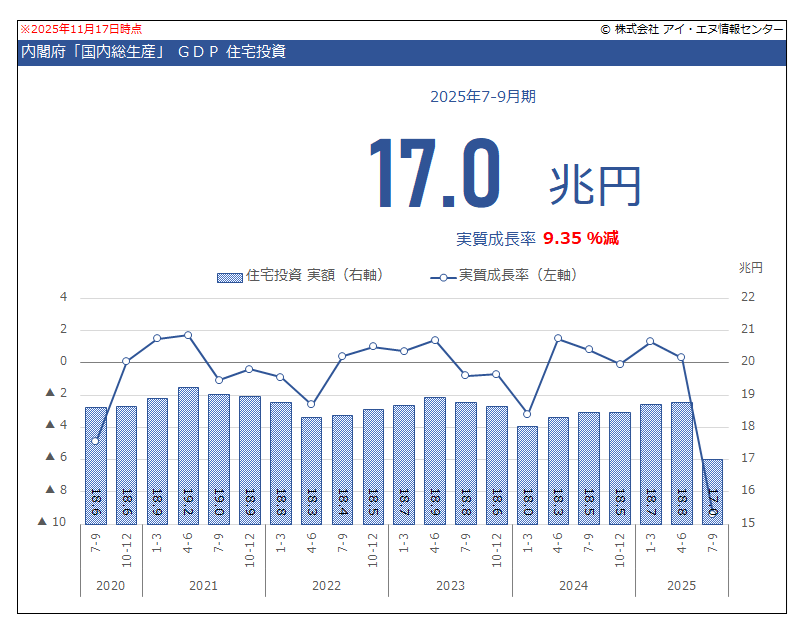Click the 2025年7-9月期 period heading
The height and width of the screenshot is (634, 804).
[x=483, y=97]
